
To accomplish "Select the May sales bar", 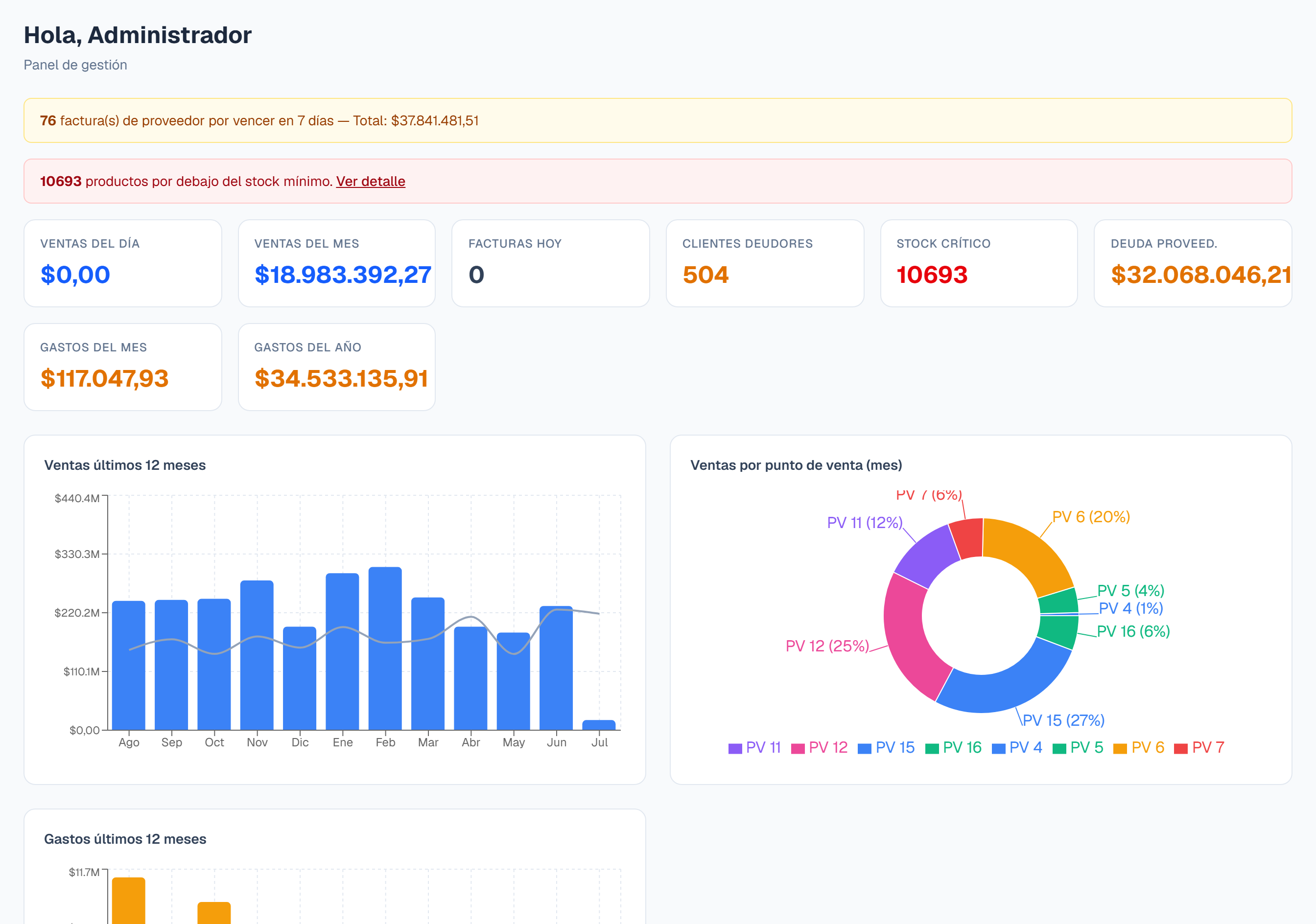I will [514, 681].
